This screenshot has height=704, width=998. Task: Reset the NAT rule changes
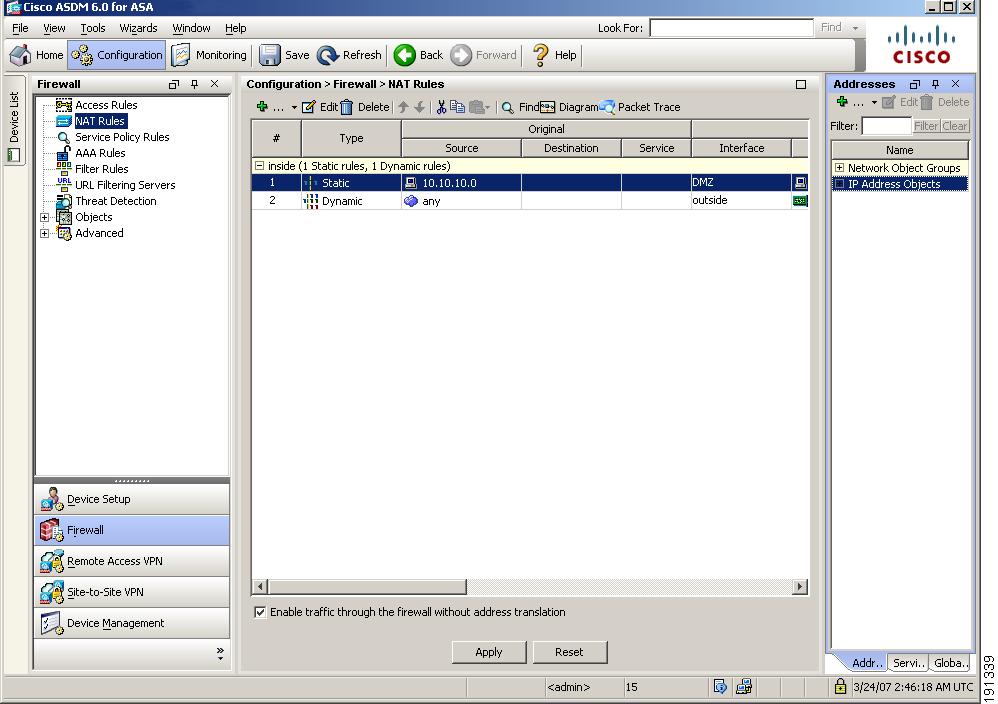tap(569, 652)
